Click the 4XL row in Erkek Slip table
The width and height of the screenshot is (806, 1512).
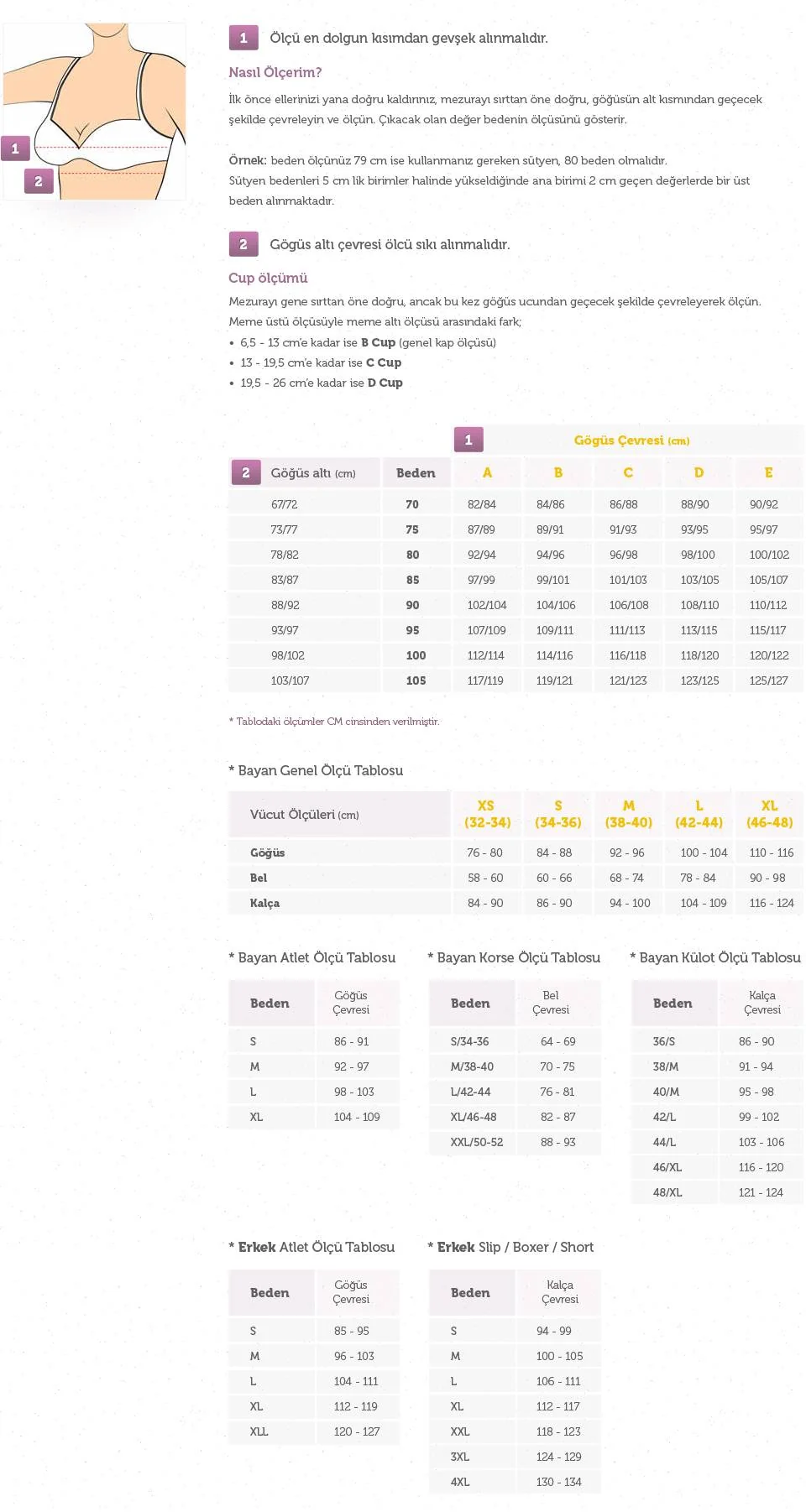(460, 1482)
